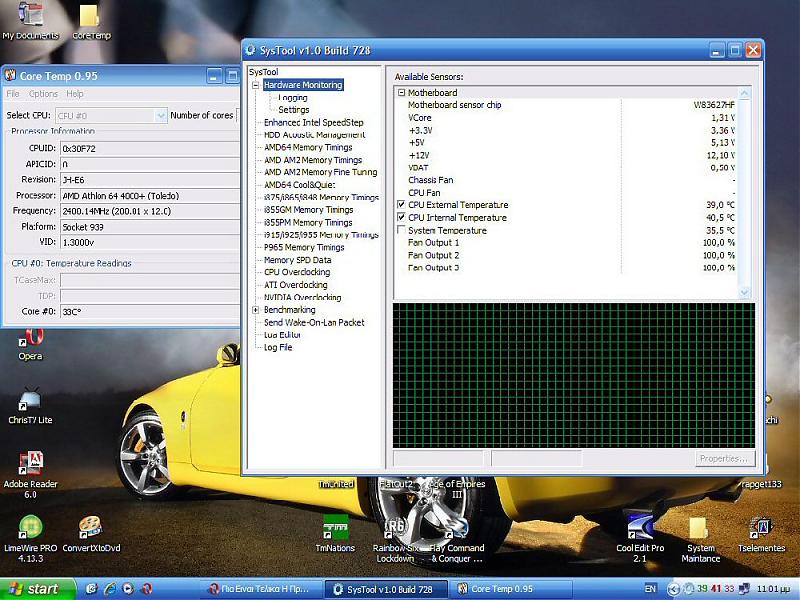Click Core Temp title bar icon
This screenshot has width=800, height=600.
pos(10,76)
